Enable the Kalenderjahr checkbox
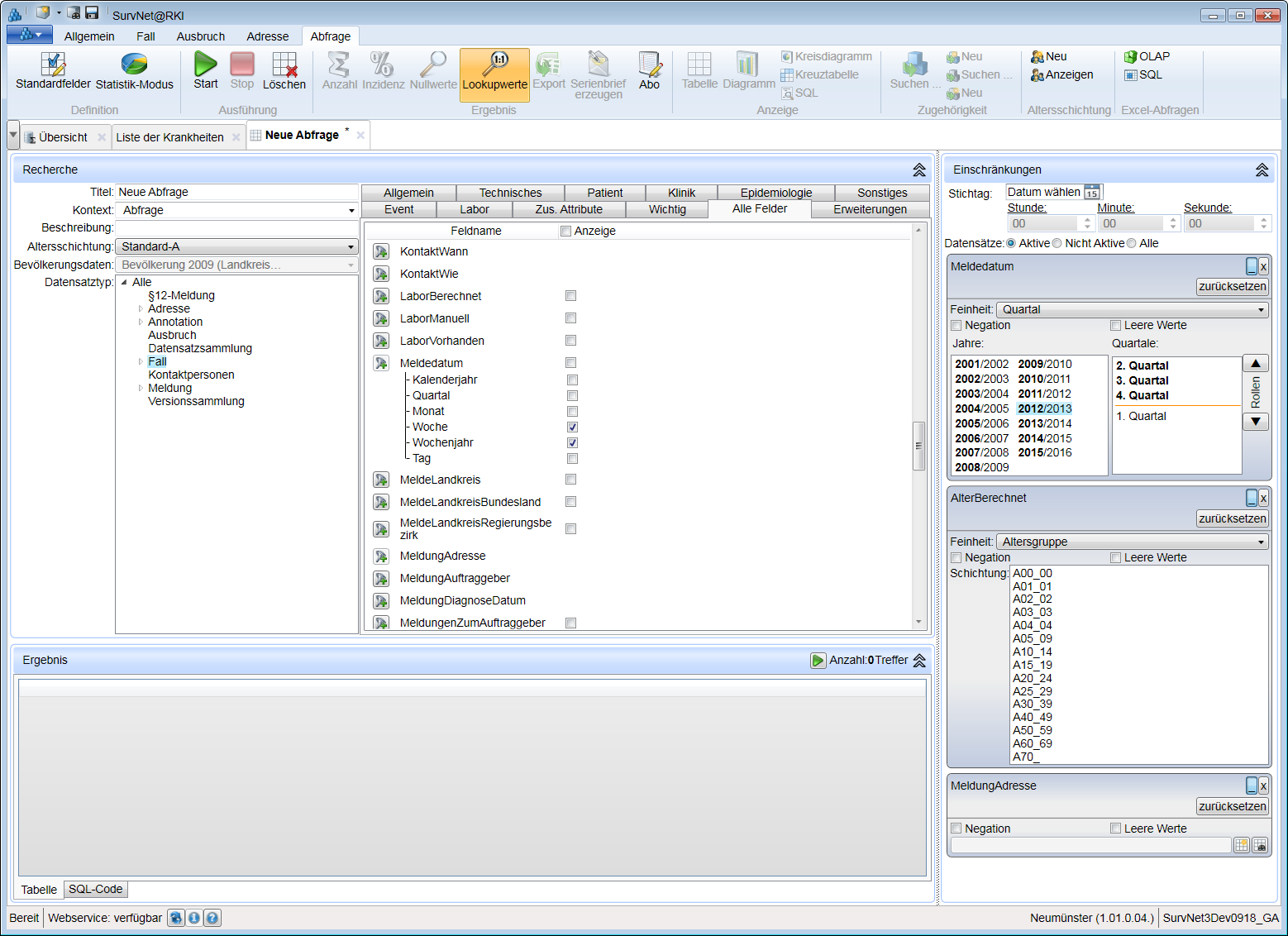 [572, 380]
